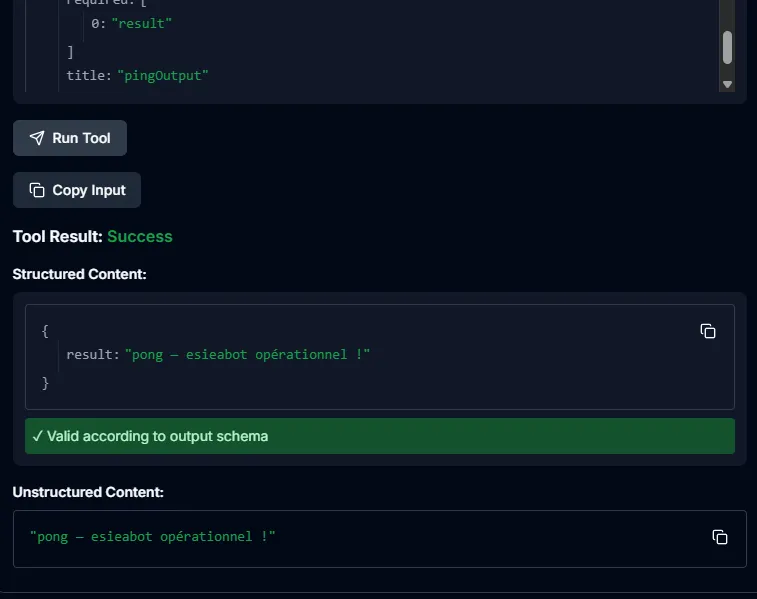Click the checkmark in the validation banner
This screenshot has width=757, height=599.
[x=37, y=436]
